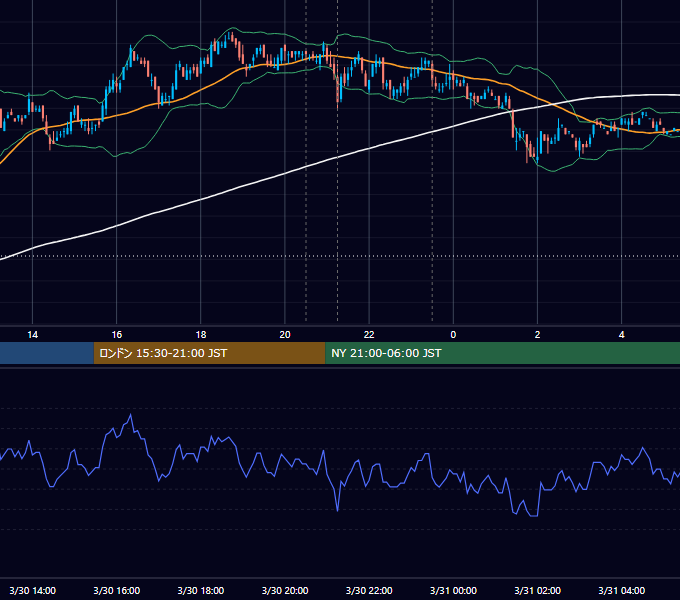Click the 0 hour axis label
680x600 pixels.
point(453,335)
